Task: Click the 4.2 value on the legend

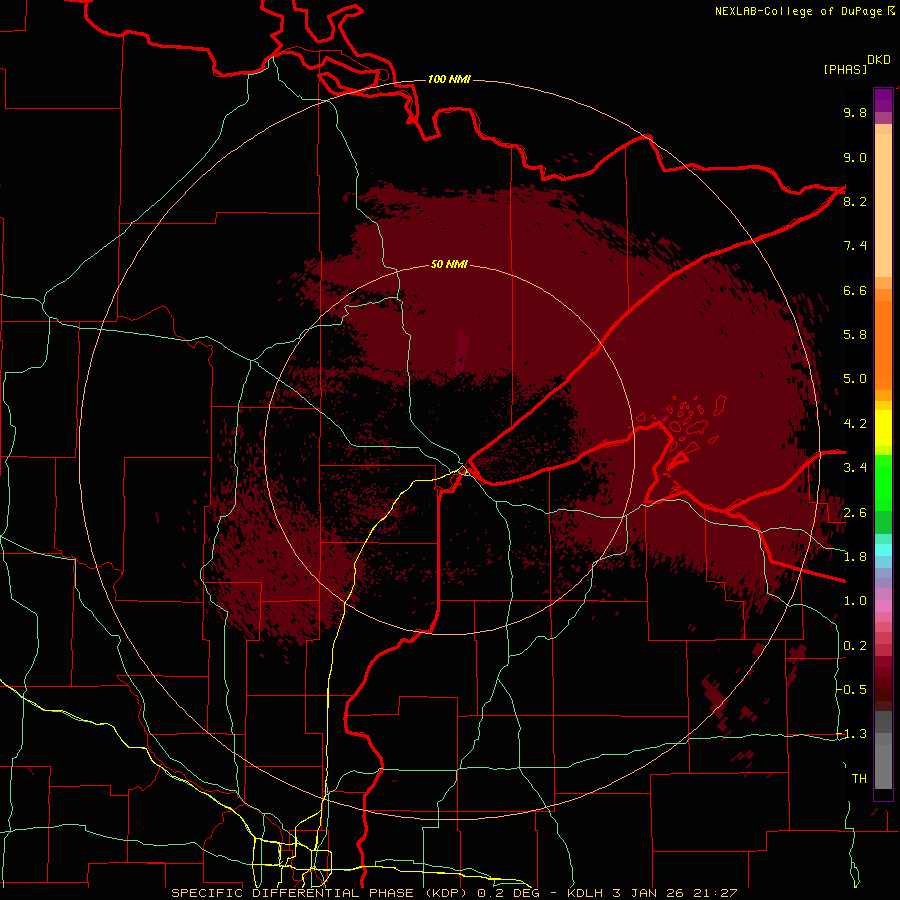Action: tap(855, 424)
